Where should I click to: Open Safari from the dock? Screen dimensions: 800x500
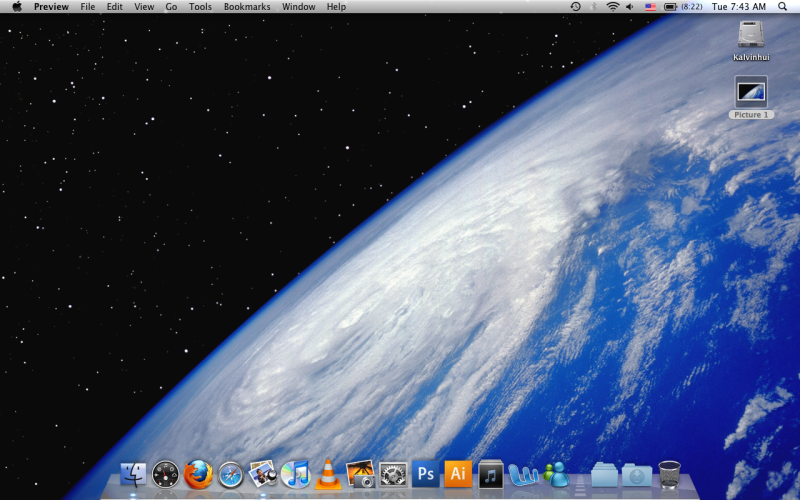pos(231,473)
